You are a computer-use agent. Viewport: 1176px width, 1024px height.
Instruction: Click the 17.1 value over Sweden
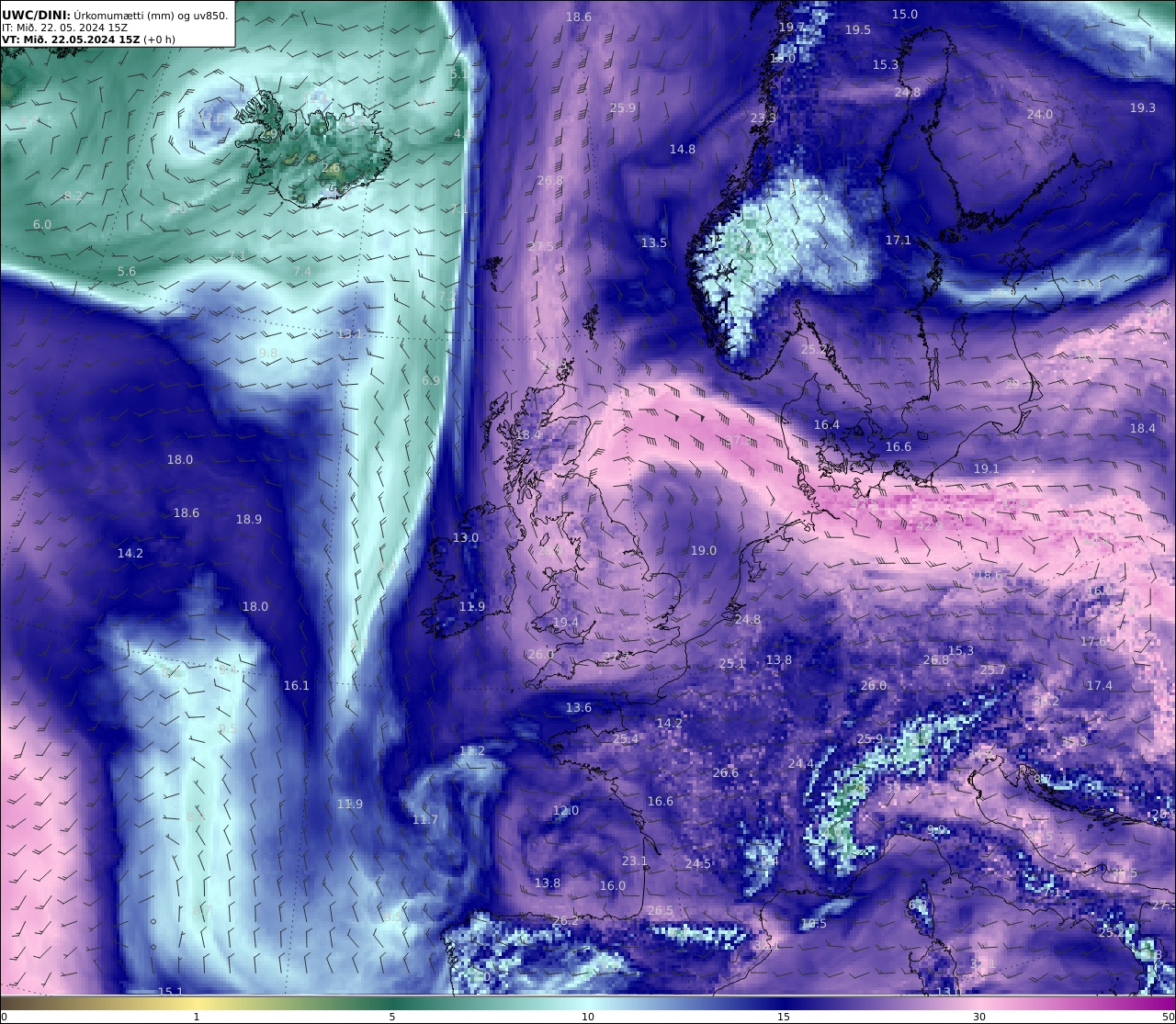tap(898, 240)
